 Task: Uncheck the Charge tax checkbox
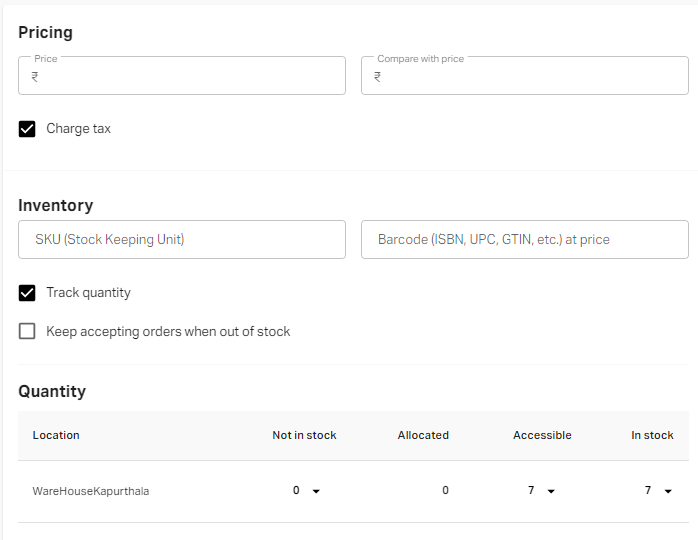tap(27, 129)
